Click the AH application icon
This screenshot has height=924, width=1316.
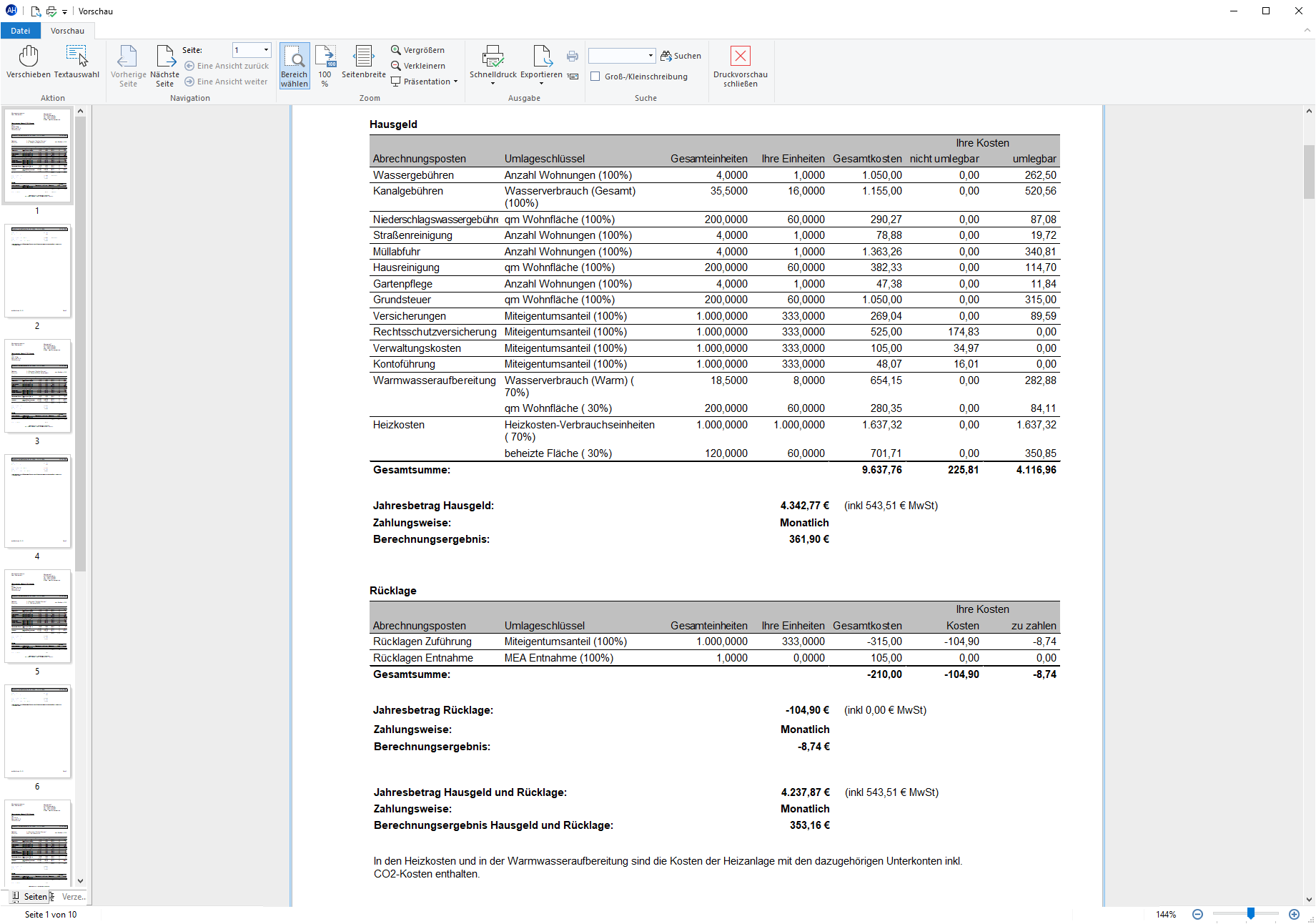coord(11,11)
